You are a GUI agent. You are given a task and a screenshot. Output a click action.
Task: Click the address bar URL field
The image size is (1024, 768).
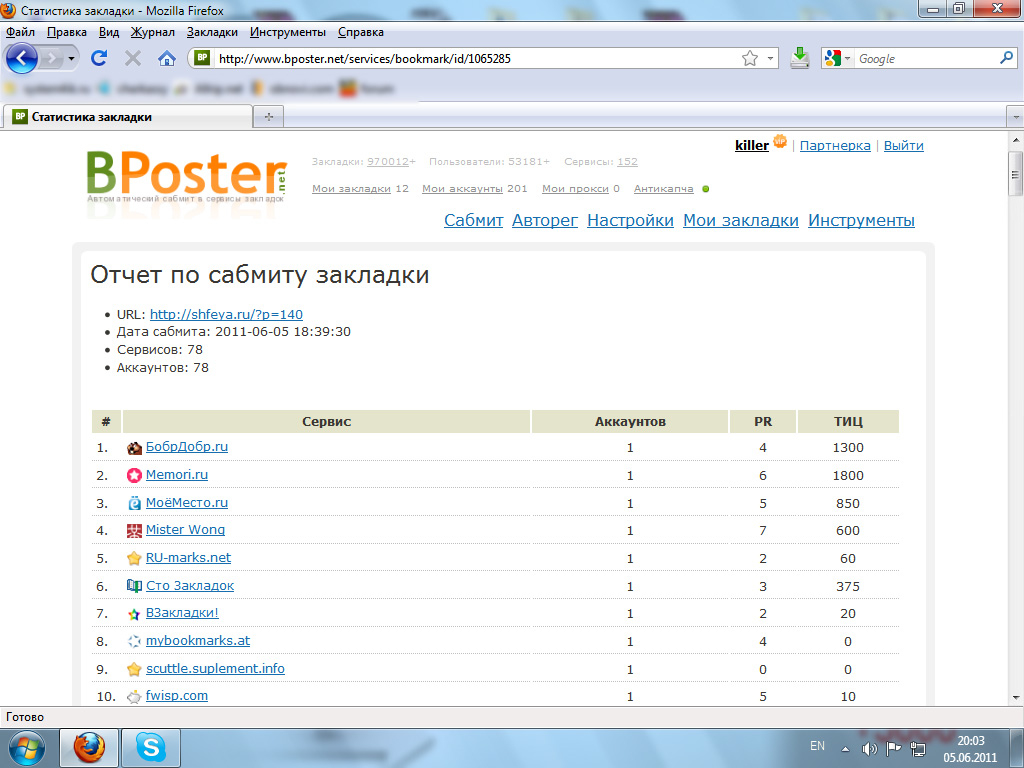[477, 59]
